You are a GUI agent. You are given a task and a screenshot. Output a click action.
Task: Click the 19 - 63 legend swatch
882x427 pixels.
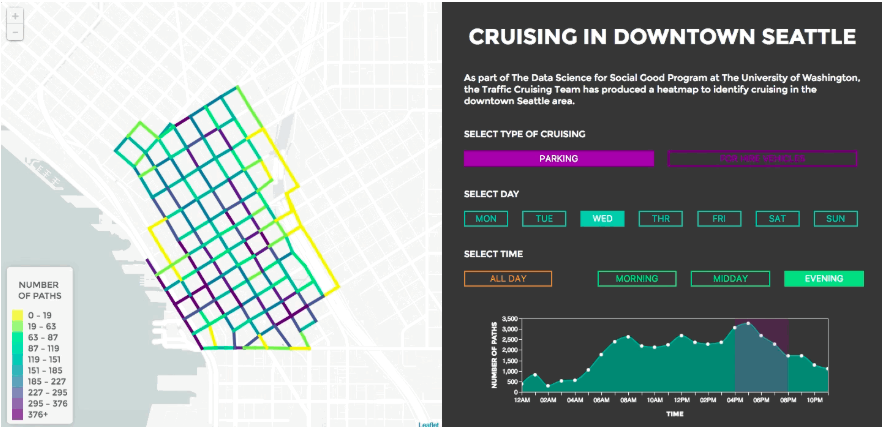pyautogui.click(x=18, y=326)
